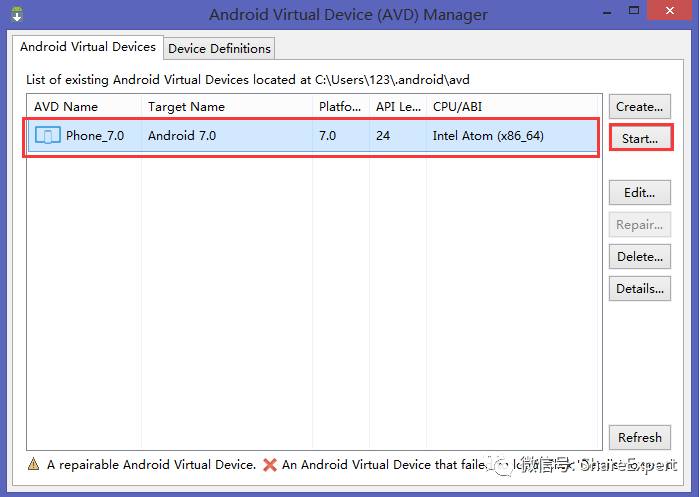
Task: Select the Android Virtual Devices tab
Action: pyautogui.click(x=88, y=47)
